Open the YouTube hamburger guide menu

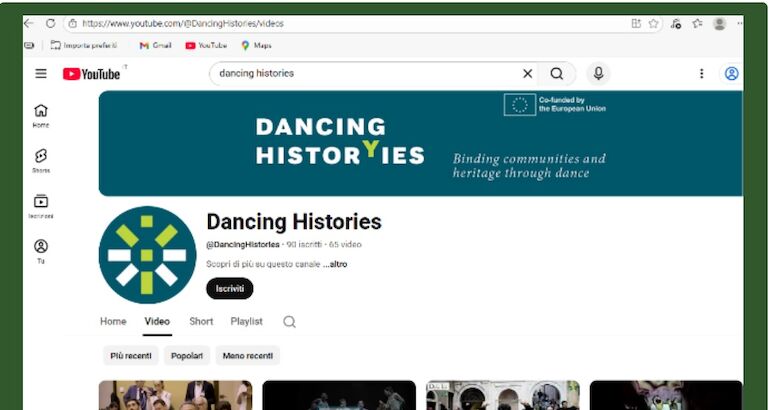(41, 73)
